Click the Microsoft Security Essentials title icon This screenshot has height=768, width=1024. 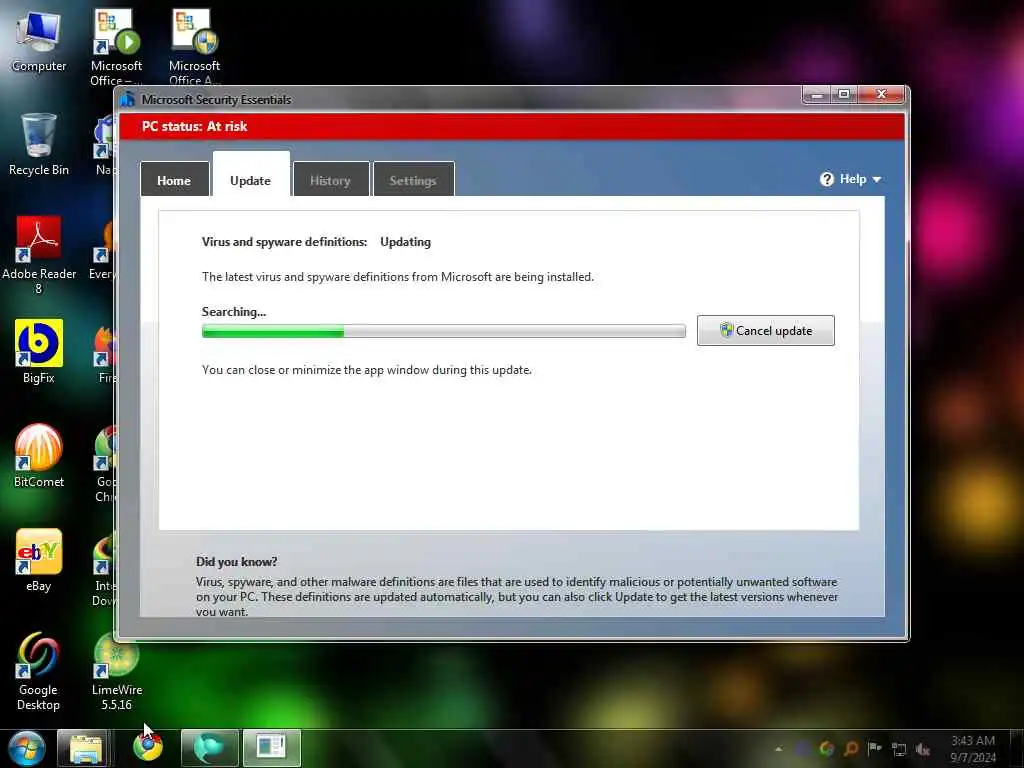click(x=128, y=99)
